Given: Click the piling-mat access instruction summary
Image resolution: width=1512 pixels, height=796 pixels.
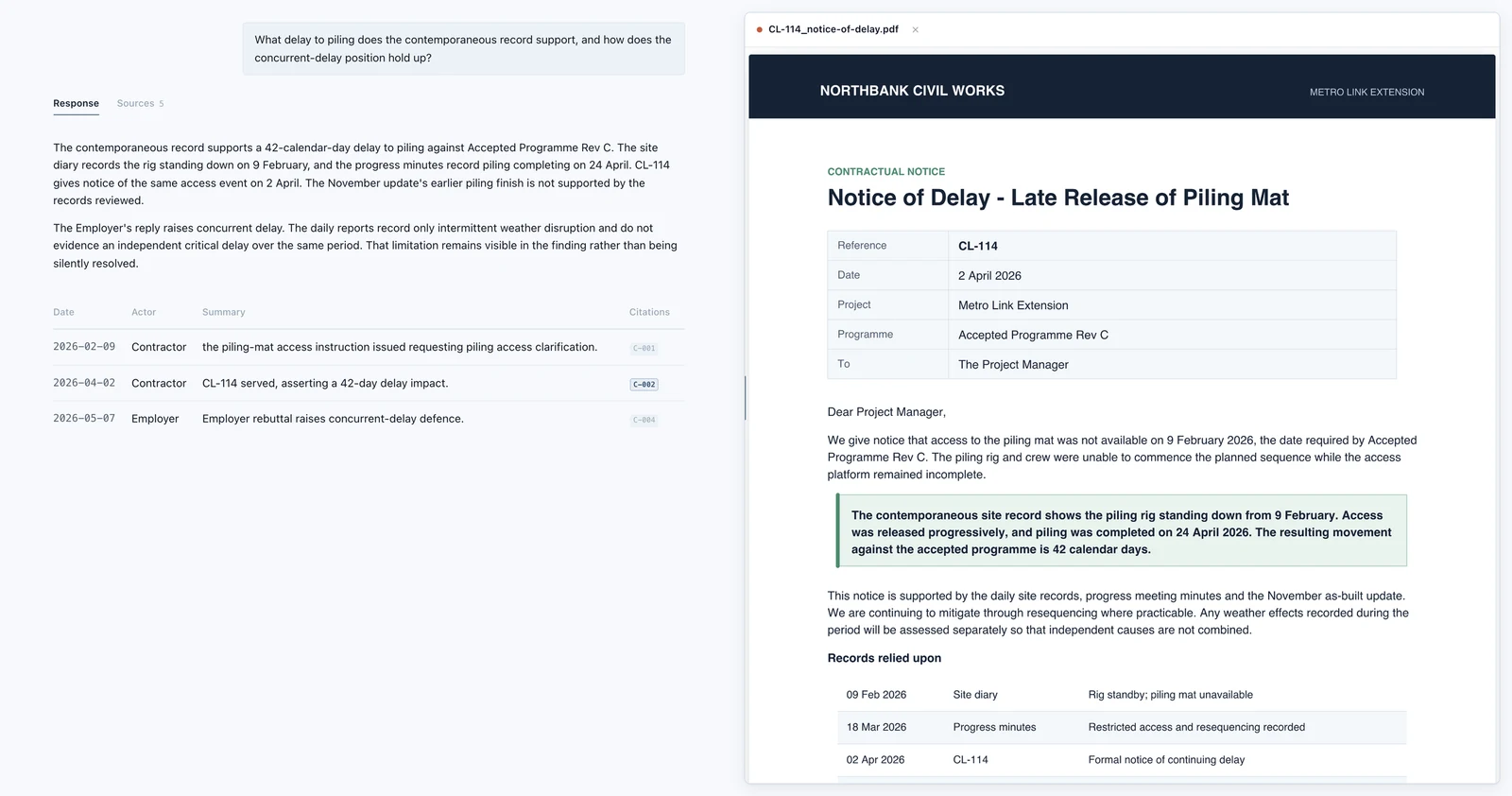Looking at the screenshot, I should (400, 347).
